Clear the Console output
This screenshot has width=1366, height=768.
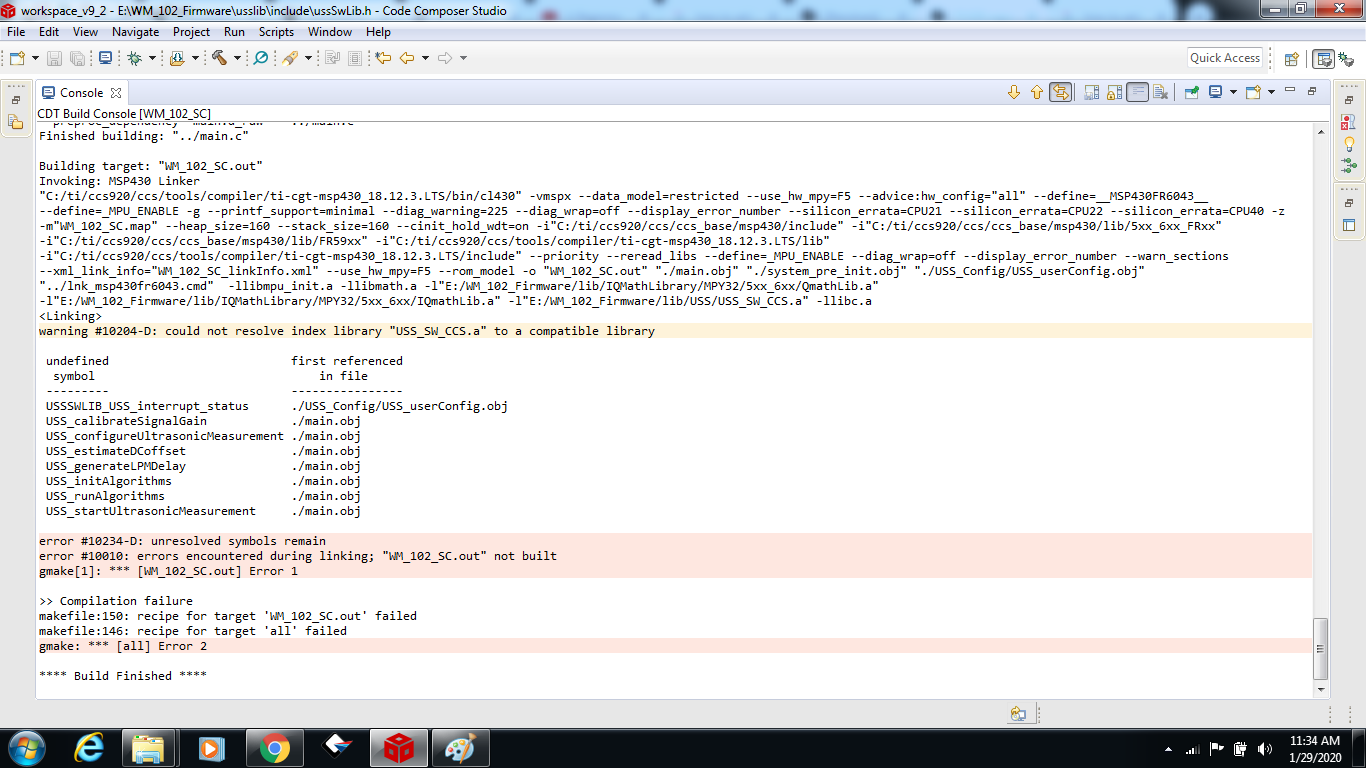click(1161, 90)
